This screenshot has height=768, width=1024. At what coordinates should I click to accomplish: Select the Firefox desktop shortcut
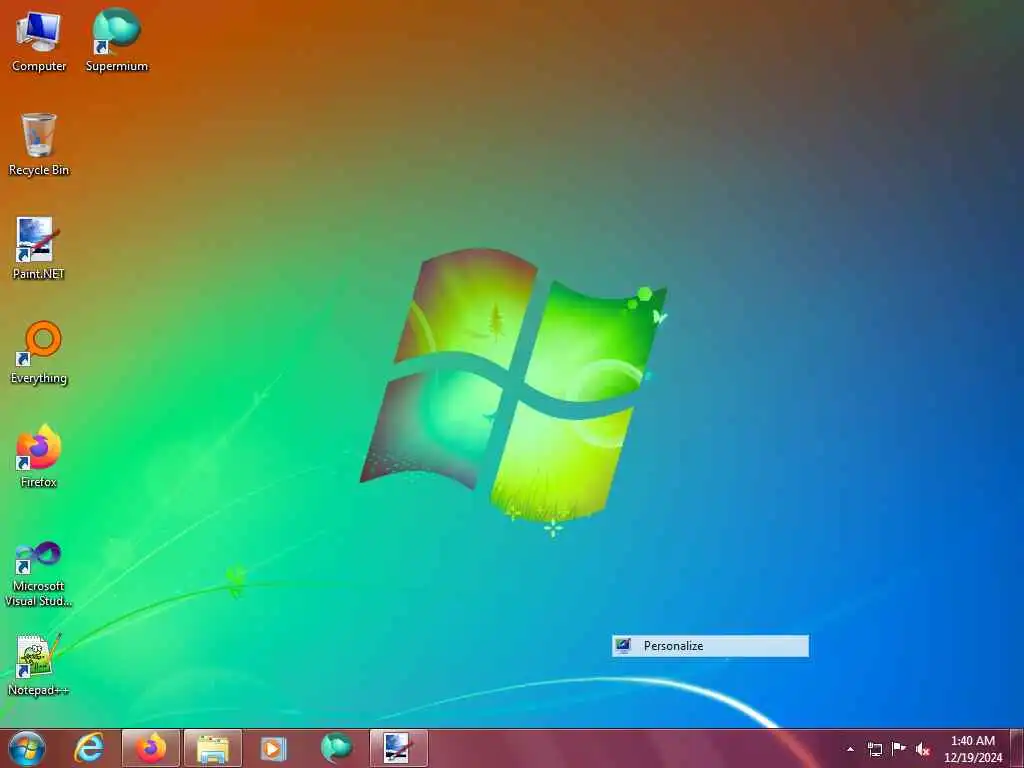click(39, 456)
